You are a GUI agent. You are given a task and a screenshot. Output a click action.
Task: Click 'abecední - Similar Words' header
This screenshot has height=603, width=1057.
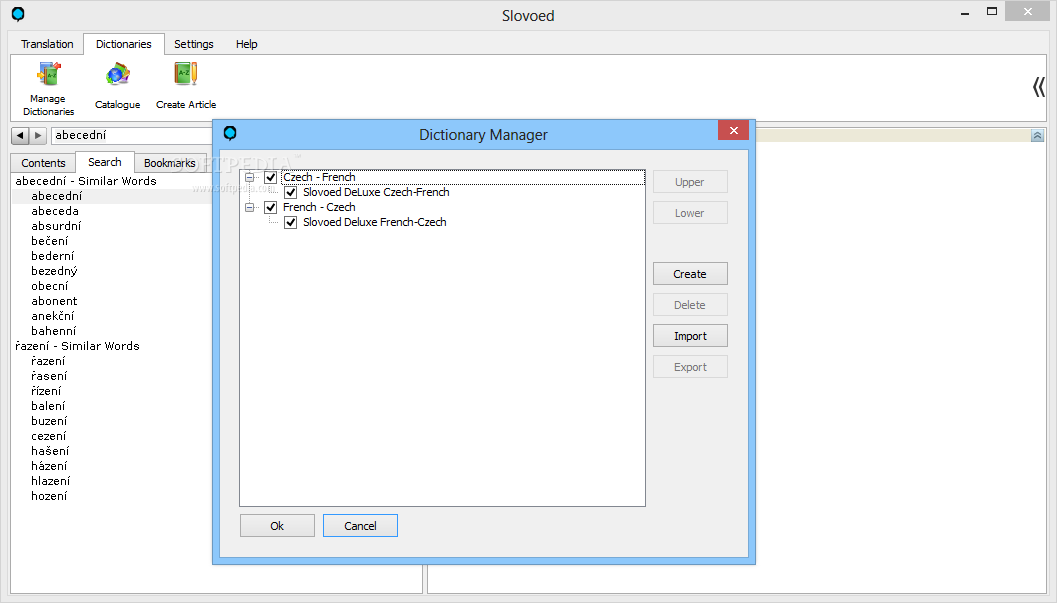pyautogui.click(x=86, y=181)
